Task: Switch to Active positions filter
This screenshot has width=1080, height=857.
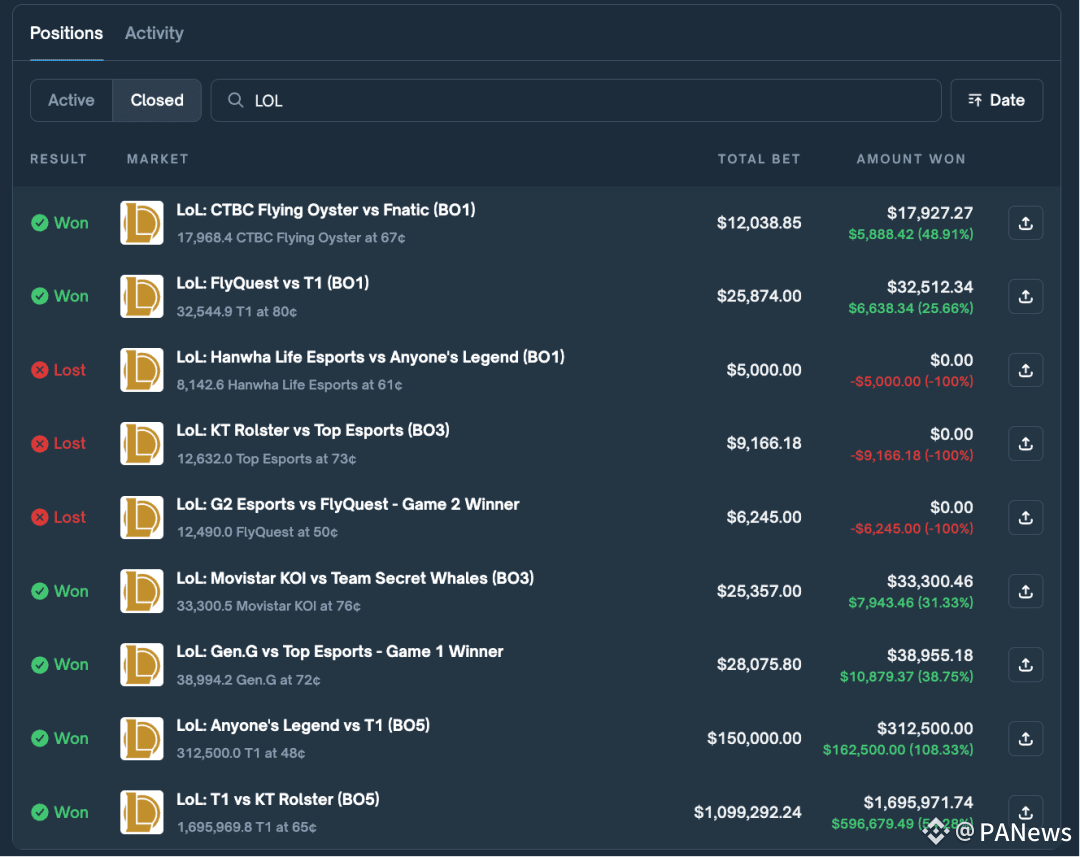Action: (71, 101)
